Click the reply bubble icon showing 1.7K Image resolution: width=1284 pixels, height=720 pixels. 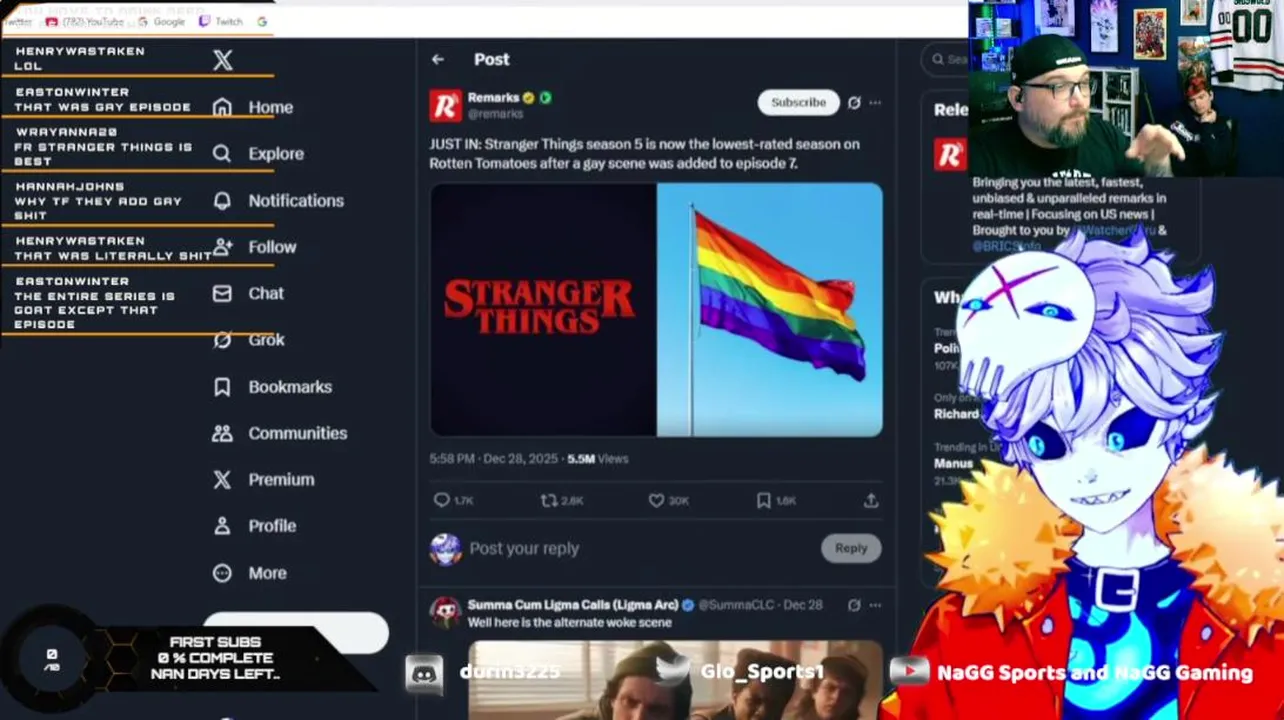coord(441,500)
